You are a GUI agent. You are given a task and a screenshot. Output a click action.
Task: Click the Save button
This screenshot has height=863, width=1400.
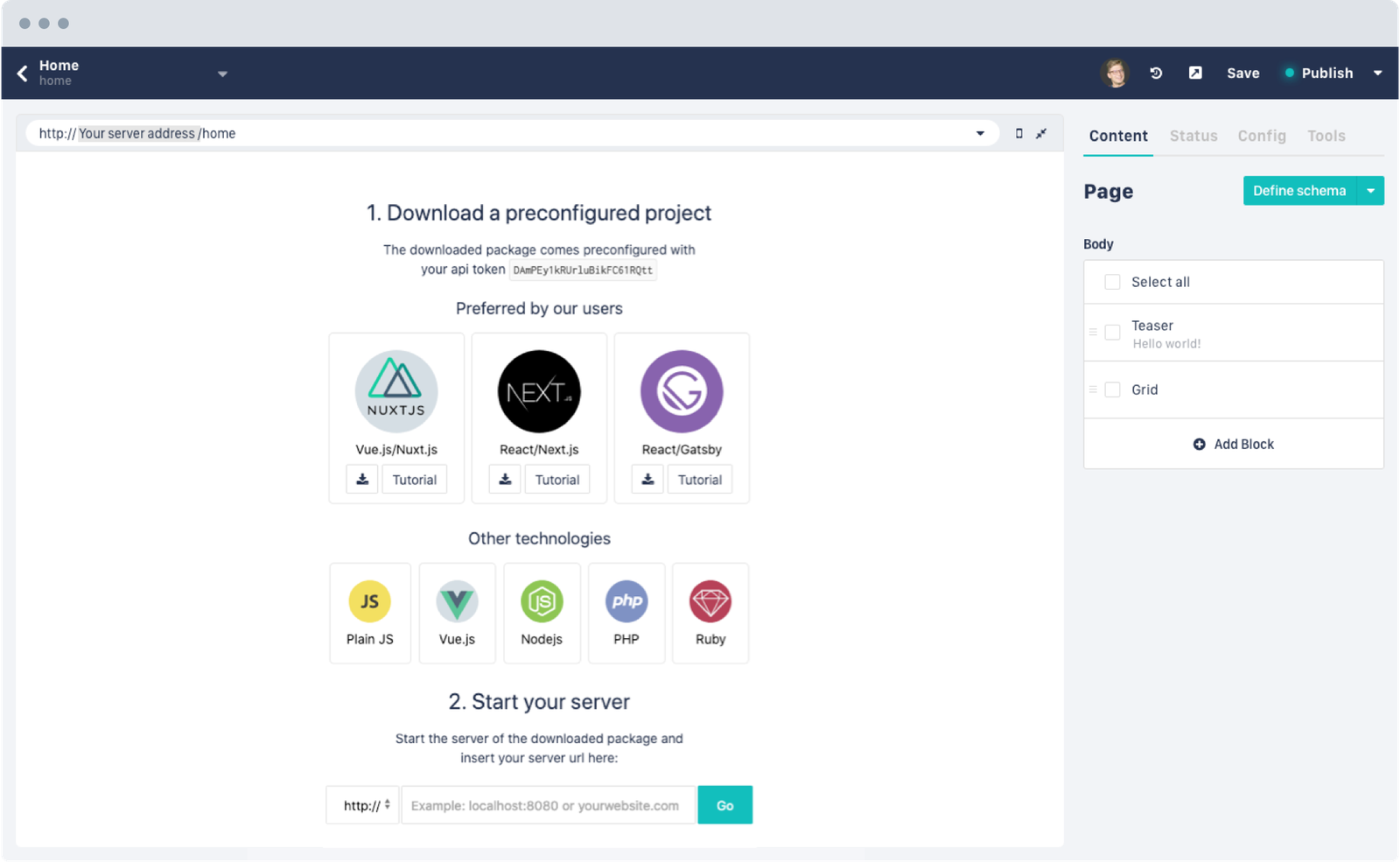point(1242,74)
